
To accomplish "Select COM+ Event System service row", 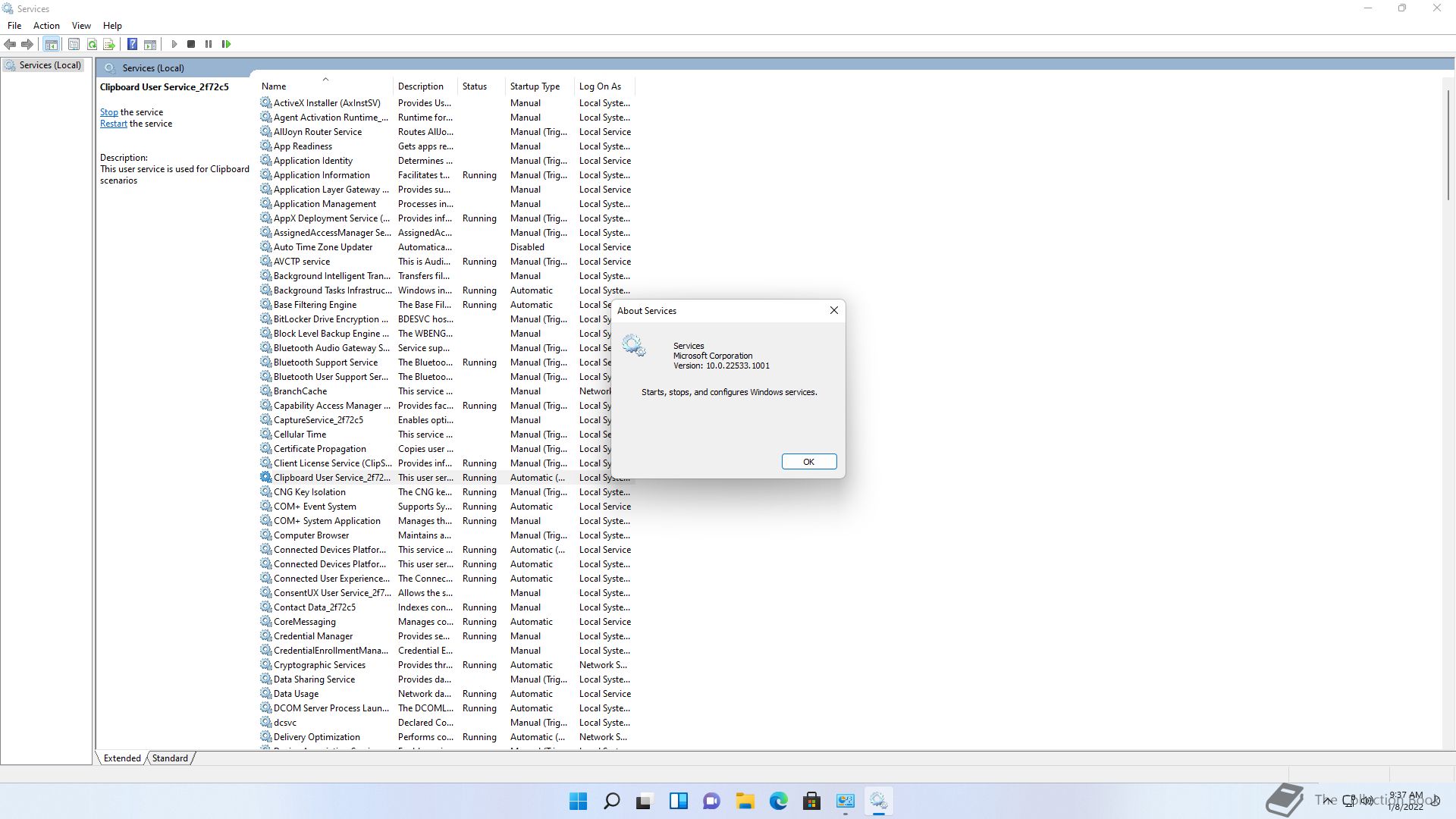I will coord(446,507).
